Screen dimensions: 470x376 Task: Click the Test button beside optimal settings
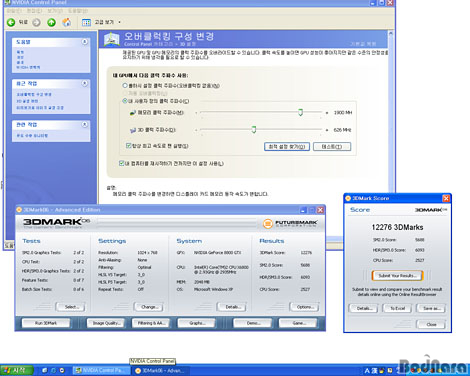coord(332,147)
